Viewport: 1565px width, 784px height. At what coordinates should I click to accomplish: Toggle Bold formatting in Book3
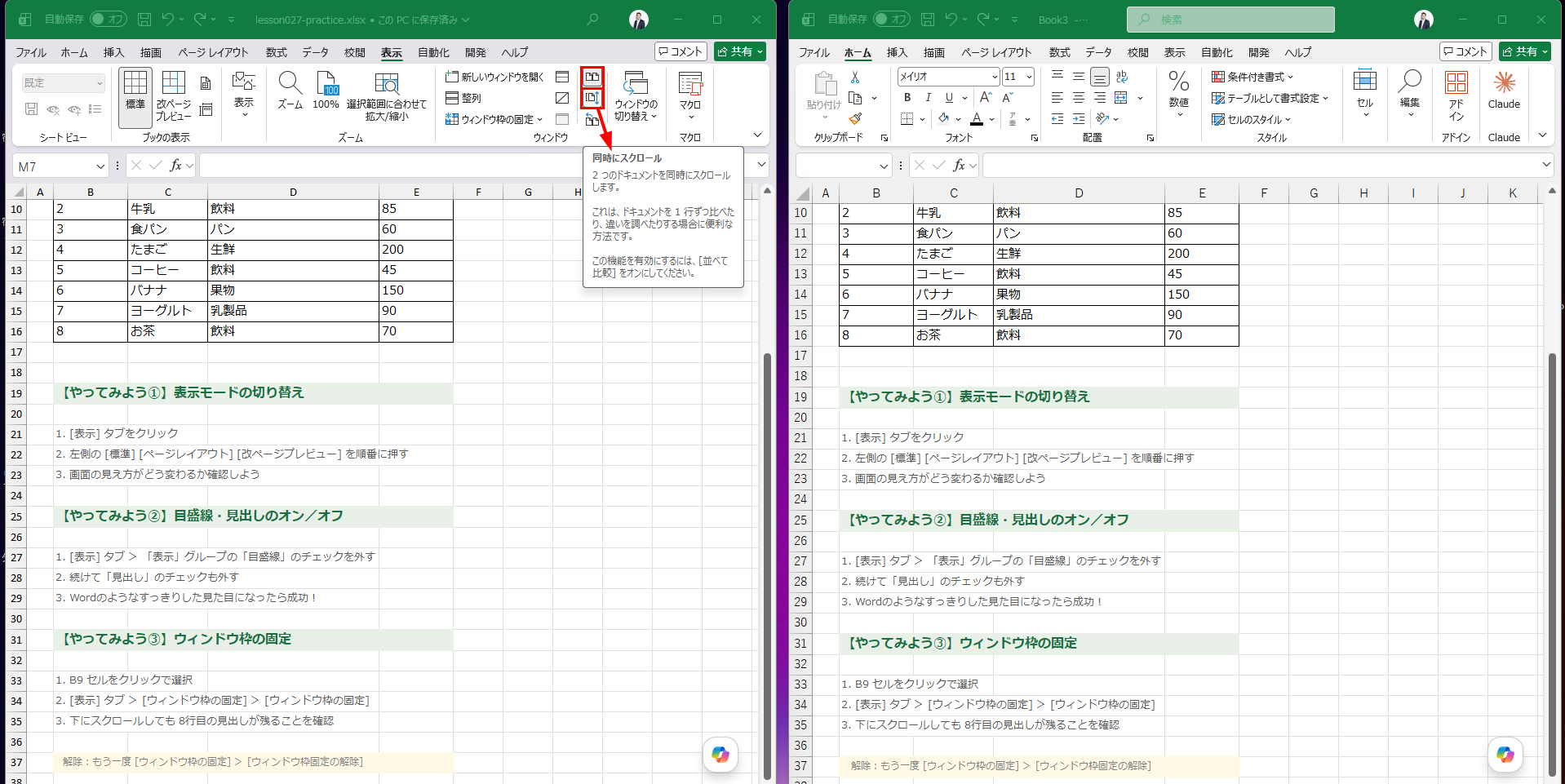pos(907,98)
